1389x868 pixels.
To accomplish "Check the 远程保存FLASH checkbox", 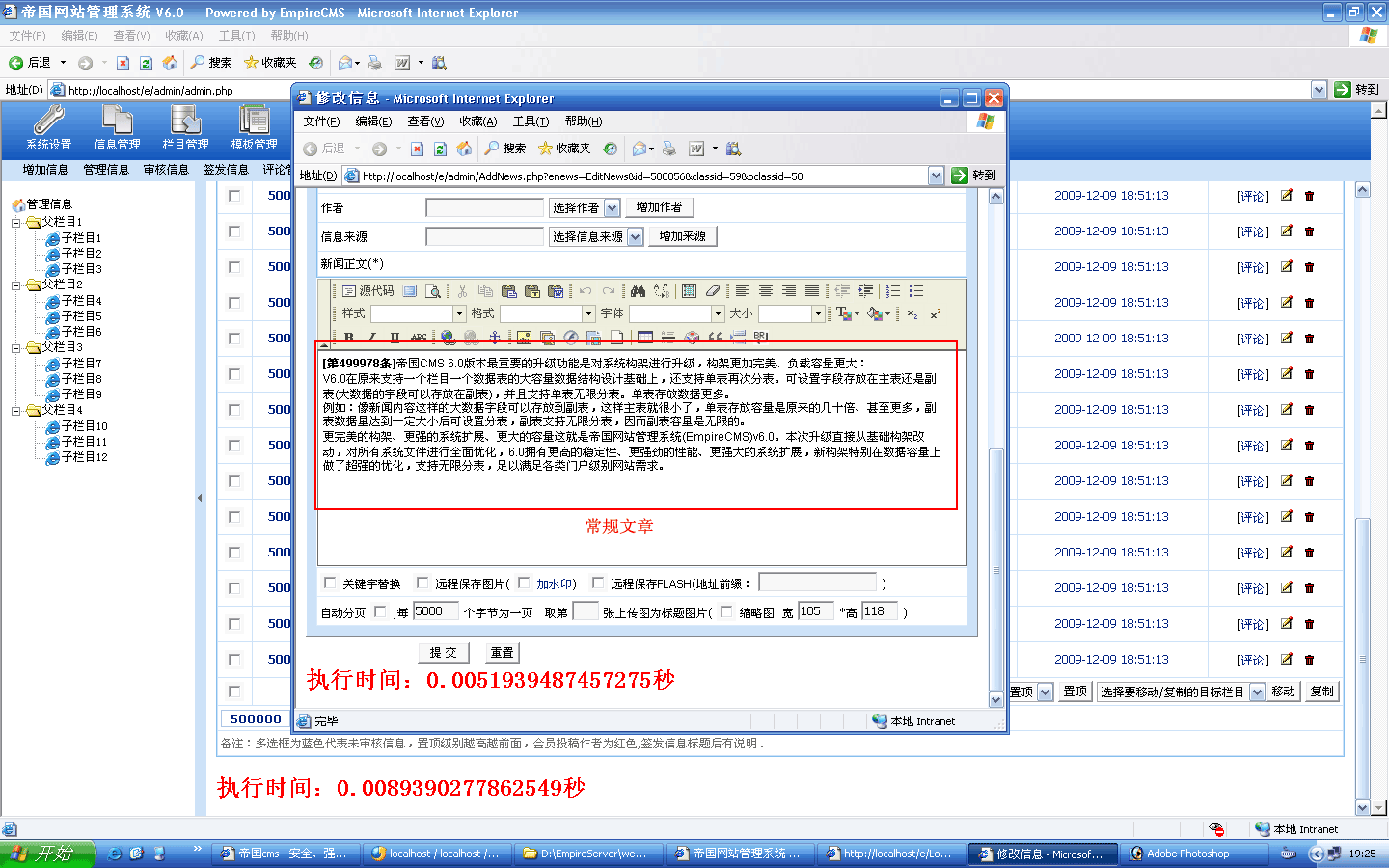I will [x=598, y=583].
